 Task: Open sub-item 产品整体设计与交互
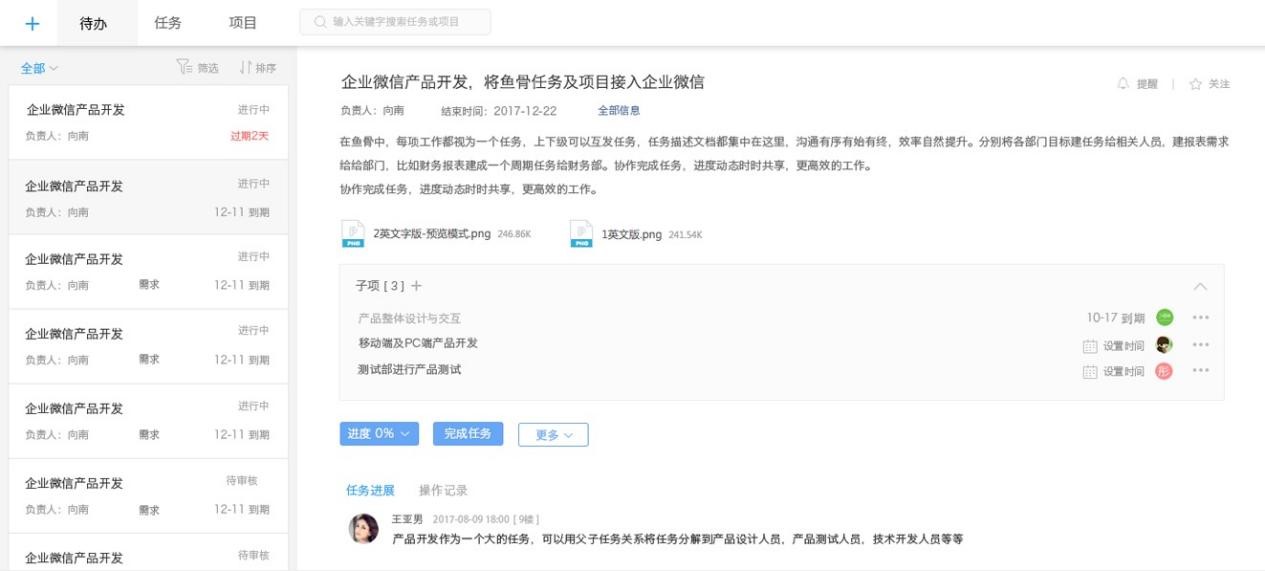[409, 318]
